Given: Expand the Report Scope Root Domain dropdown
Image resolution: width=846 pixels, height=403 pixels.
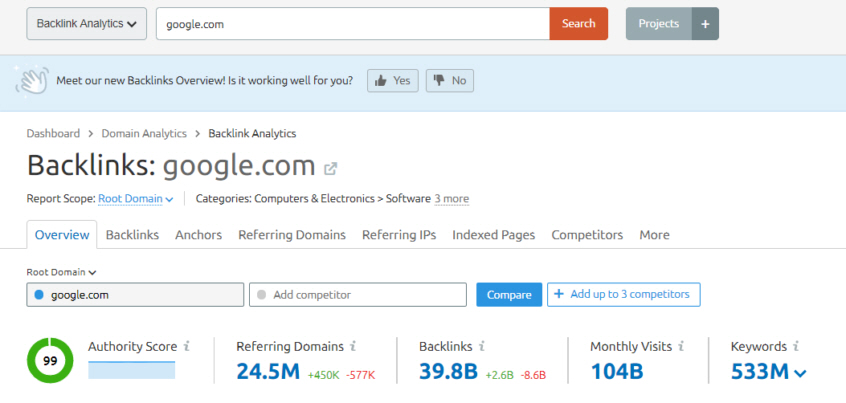Looking at the screenshot, I should 135,199.
